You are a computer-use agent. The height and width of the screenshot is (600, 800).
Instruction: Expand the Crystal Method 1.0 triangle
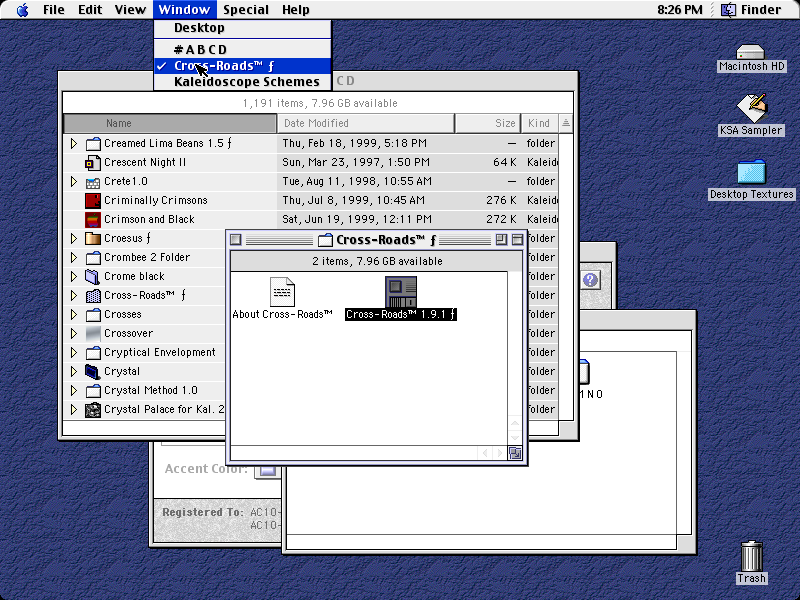73,390
